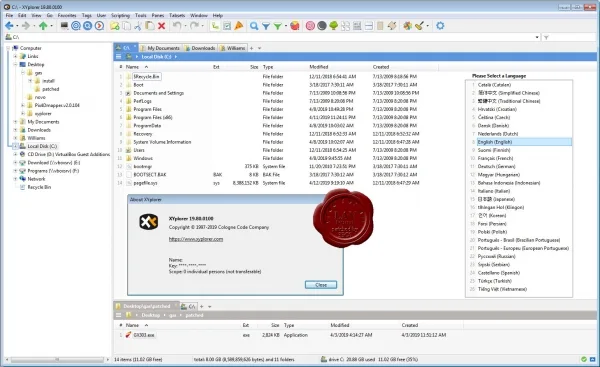Click the Cut scissors icon
600x367 pixels.
[138, 26]
